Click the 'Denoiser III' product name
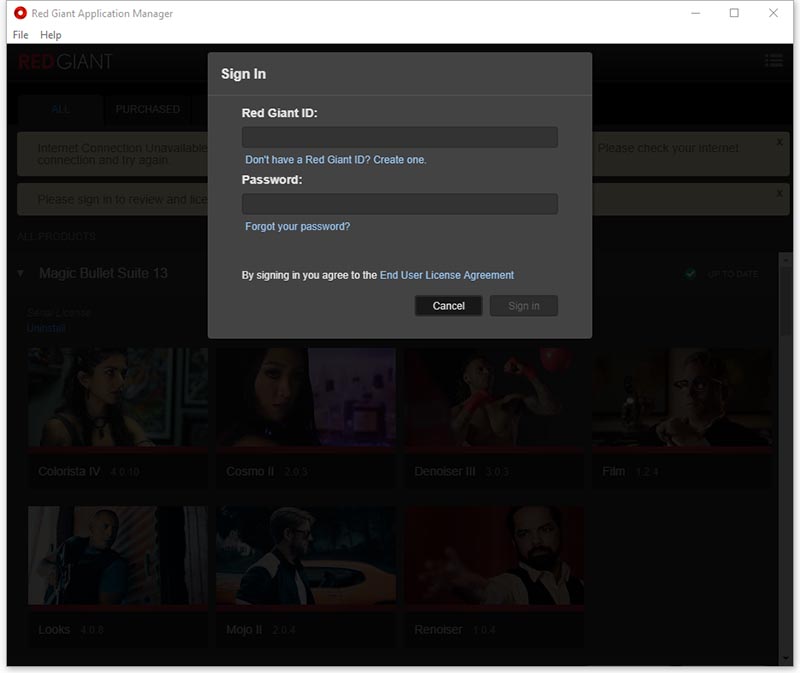Screen dimensions: 800x673 tap(445, 471)
